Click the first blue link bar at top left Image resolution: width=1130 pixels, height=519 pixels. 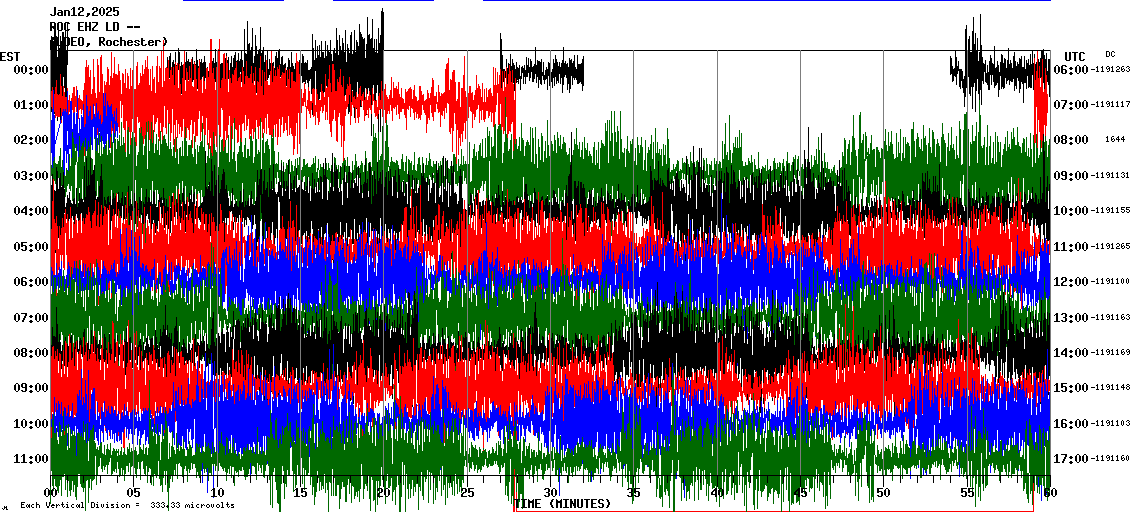[233, 1]
